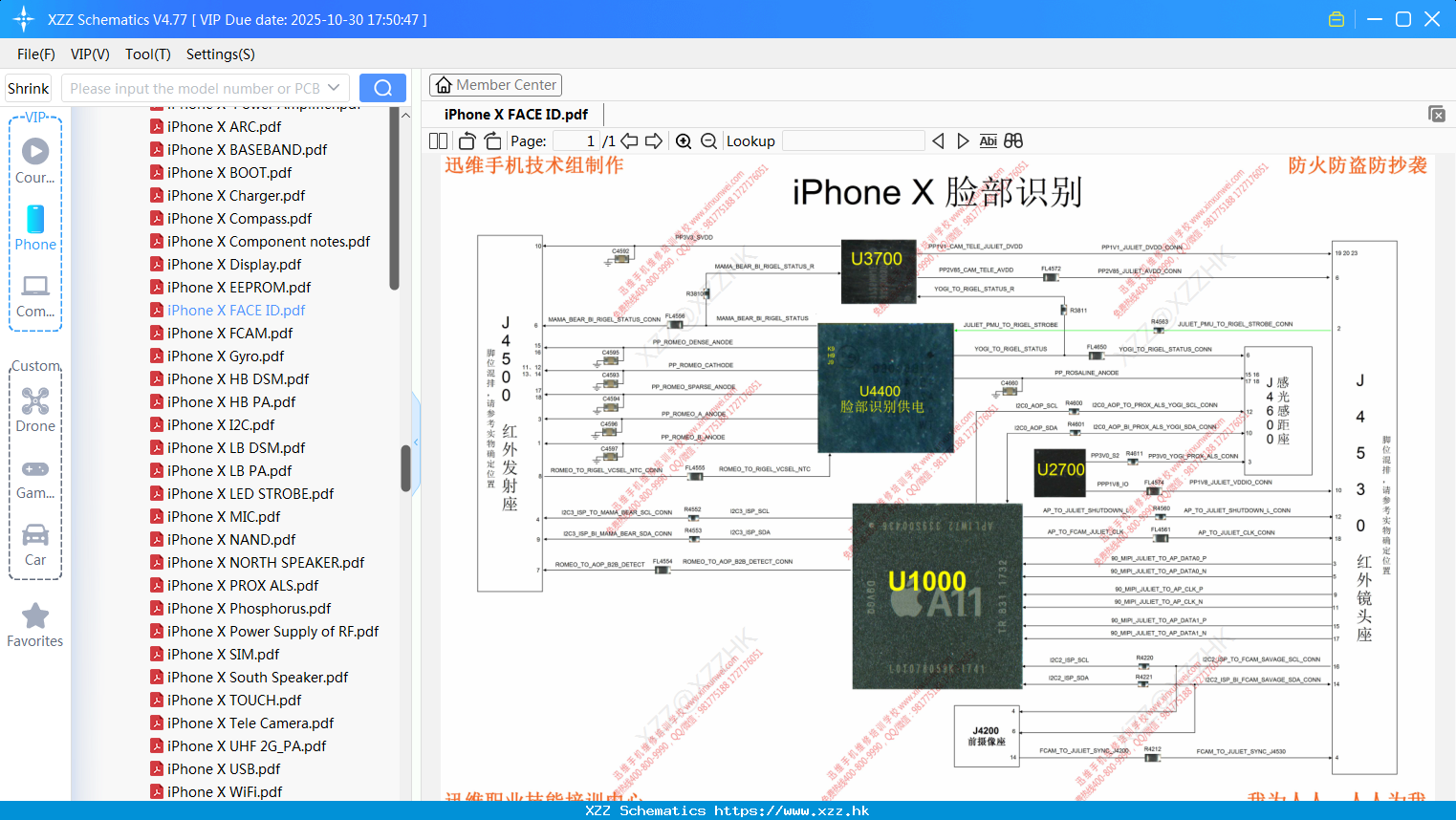The height and width of the screenshot is (820, 1456).
Task: Select the Computer category in sidebar
Action: point(35,296)
